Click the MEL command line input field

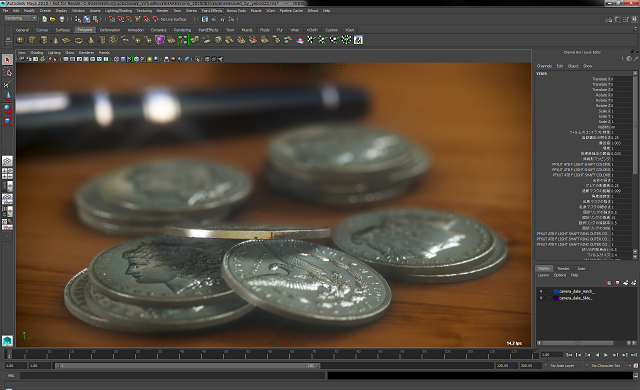pos(173,375)
